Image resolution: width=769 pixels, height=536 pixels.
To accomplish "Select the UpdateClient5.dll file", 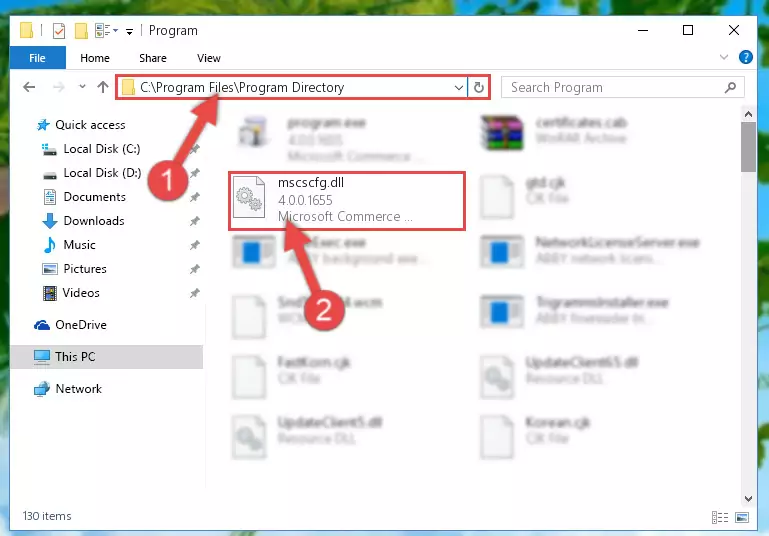I will coord(307,435).
